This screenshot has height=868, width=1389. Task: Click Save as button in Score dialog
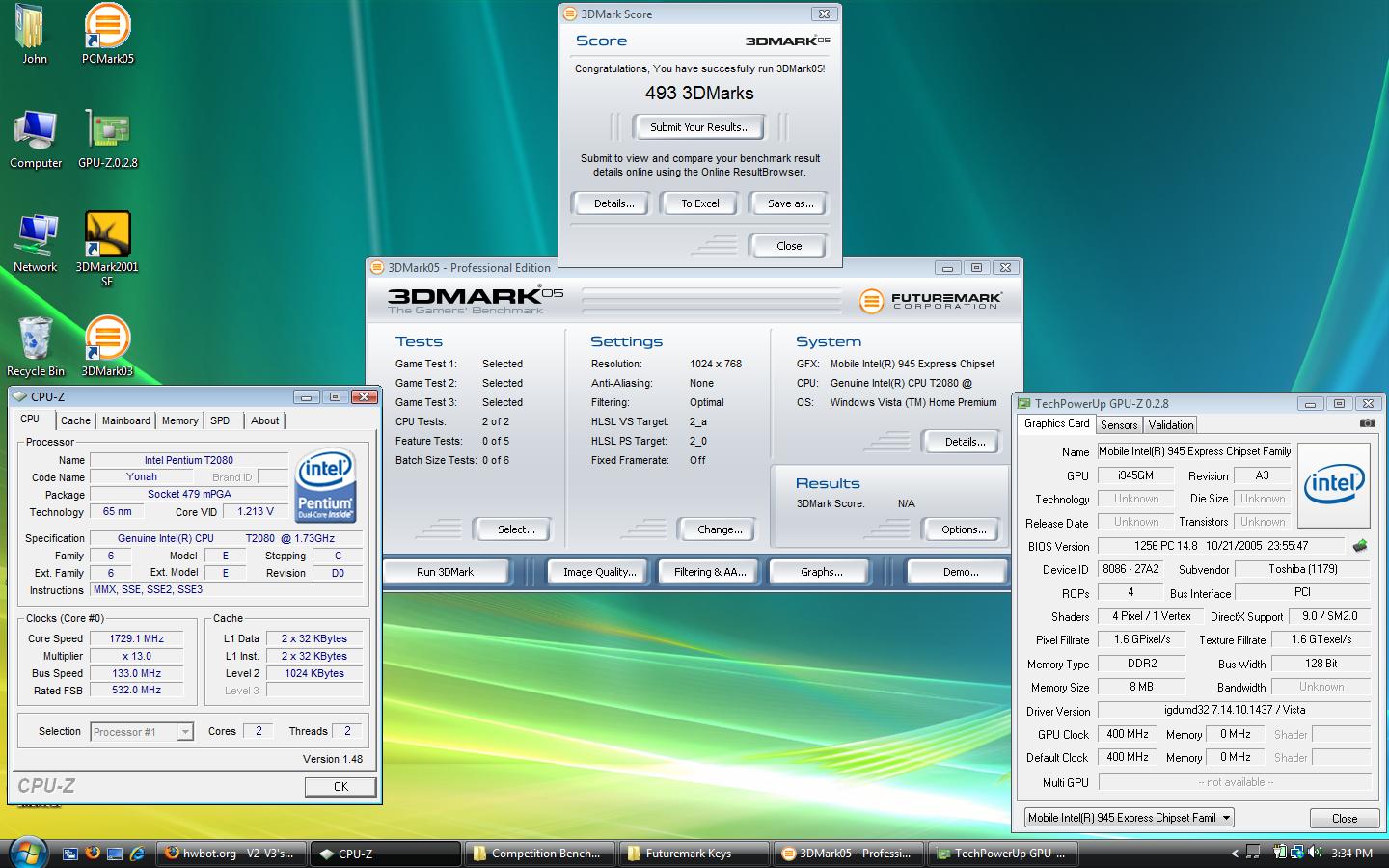790,203
